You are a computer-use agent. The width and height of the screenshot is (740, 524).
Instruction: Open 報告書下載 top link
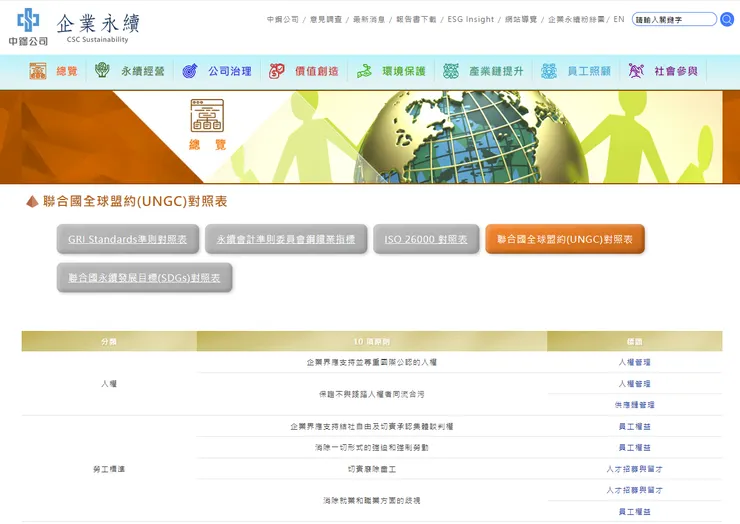pos(416,19)
